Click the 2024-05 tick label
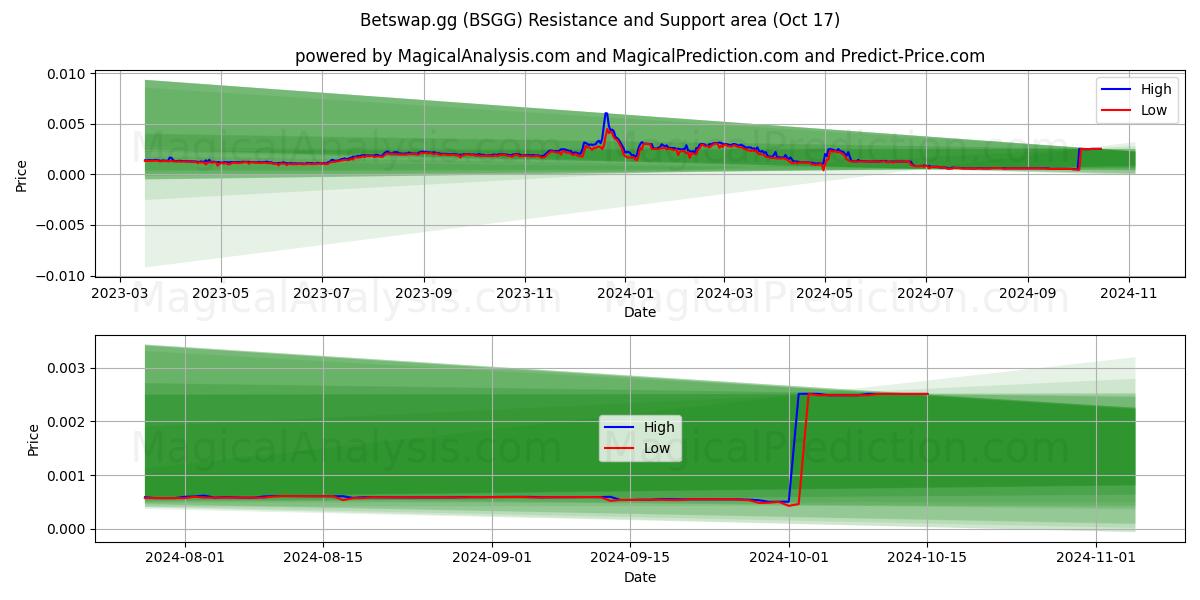Screen dimensions: 1200x600 pyautogui.click(x=825, y=294)
